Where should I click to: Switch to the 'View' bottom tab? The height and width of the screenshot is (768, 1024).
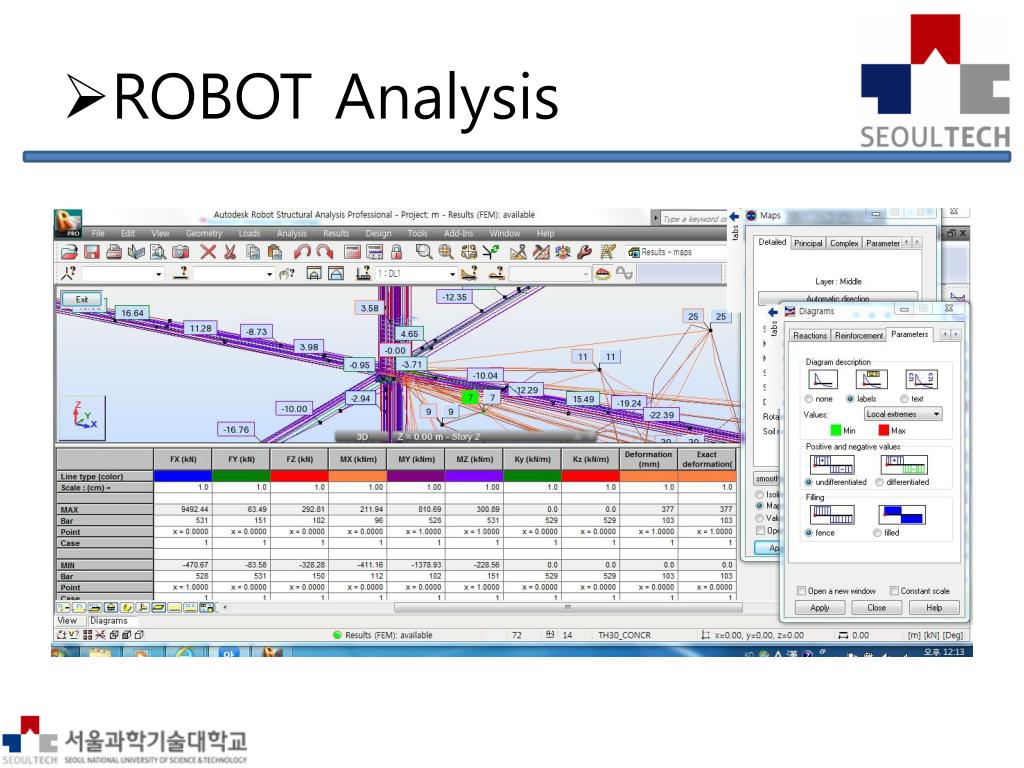coord(67,620)
